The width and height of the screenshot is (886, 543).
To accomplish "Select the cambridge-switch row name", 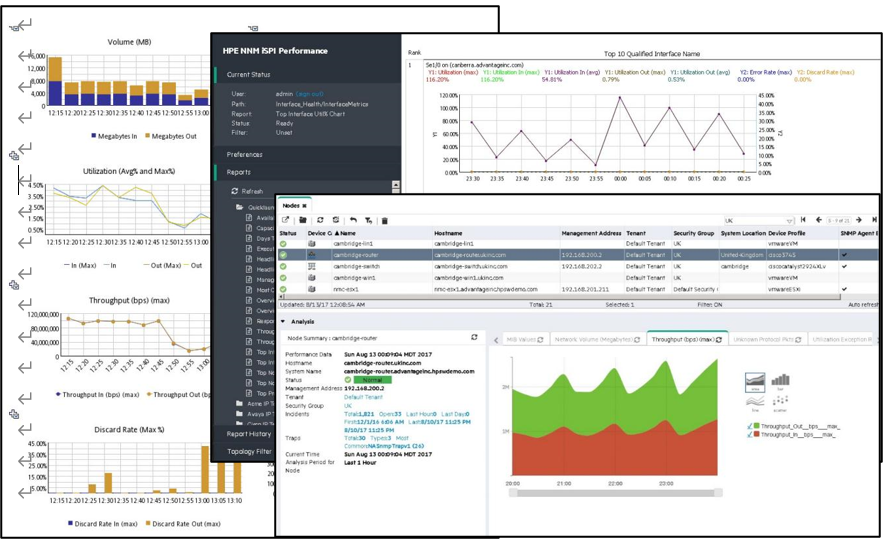I will pos(357,266).
